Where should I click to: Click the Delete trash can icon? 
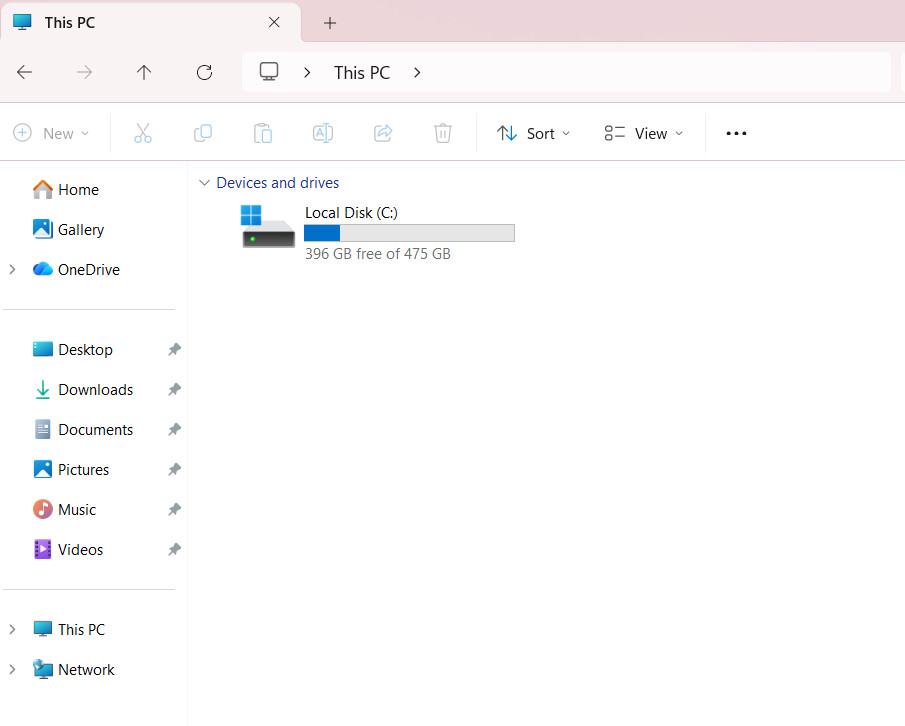[x=443, y=133]
